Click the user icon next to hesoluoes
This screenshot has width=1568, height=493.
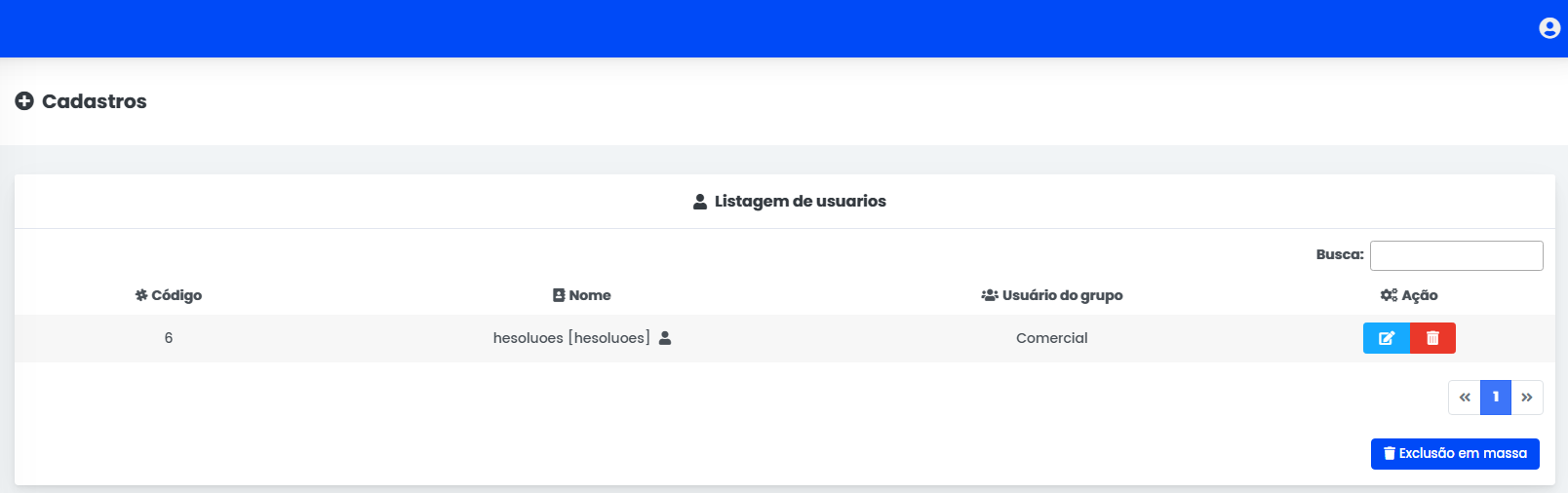pyautogui.click(x=665, y=338)
